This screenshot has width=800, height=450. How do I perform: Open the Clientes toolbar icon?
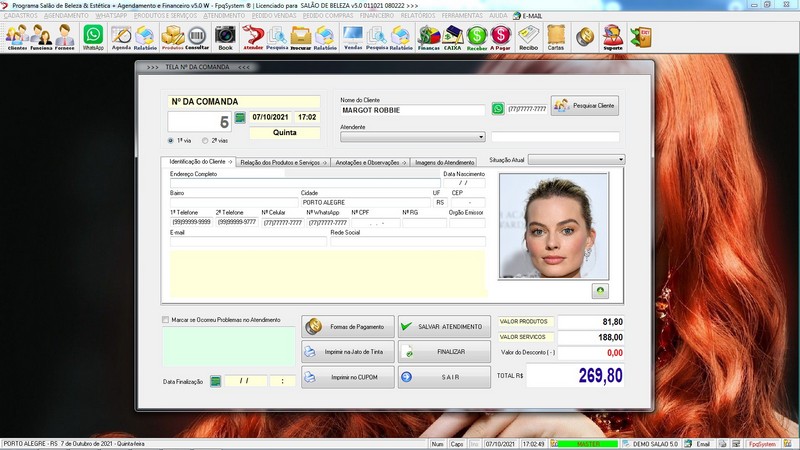17,37
